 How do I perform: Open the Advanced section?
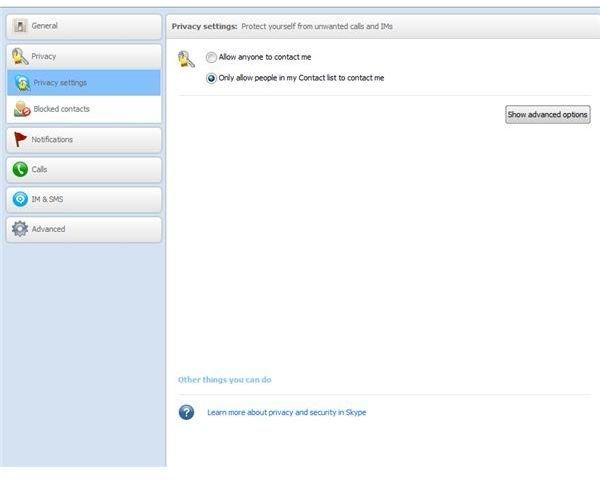(x=84, y=230)
